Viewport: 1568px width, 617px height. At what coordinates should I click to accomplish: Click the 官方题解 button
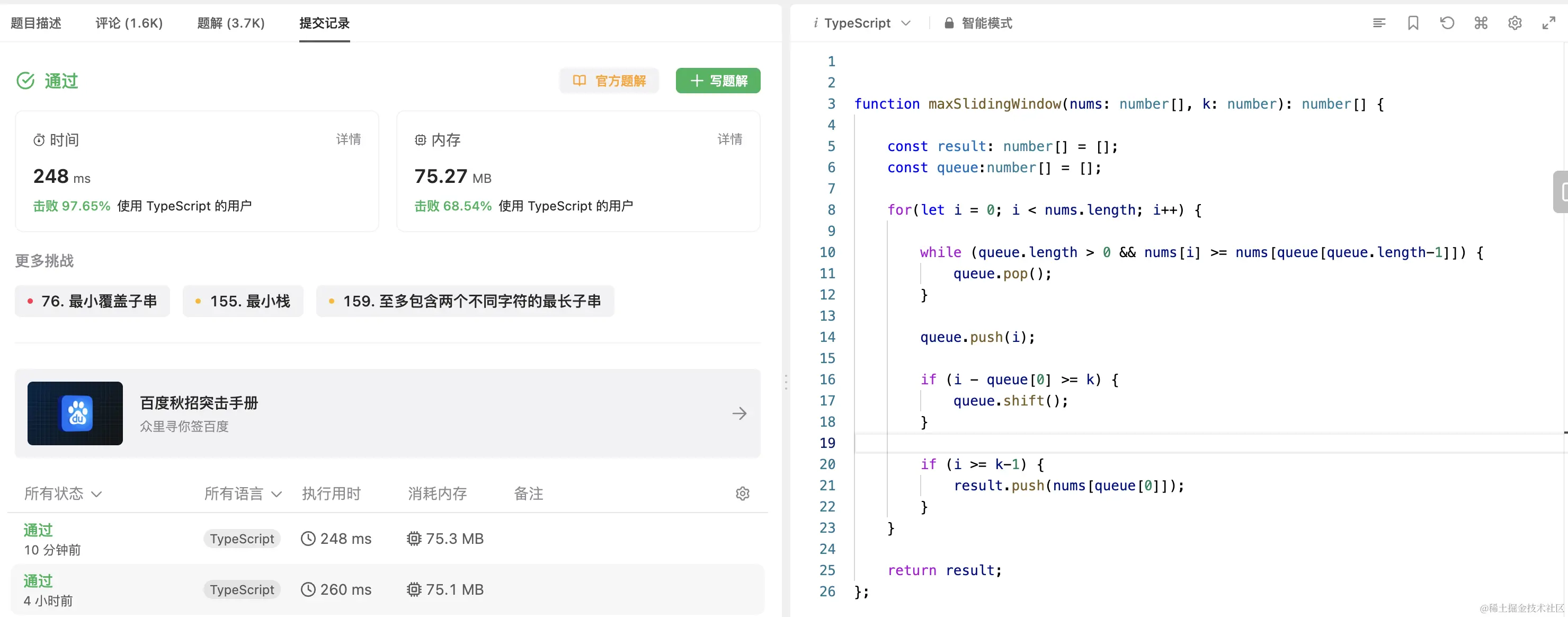tap(609, 81)
